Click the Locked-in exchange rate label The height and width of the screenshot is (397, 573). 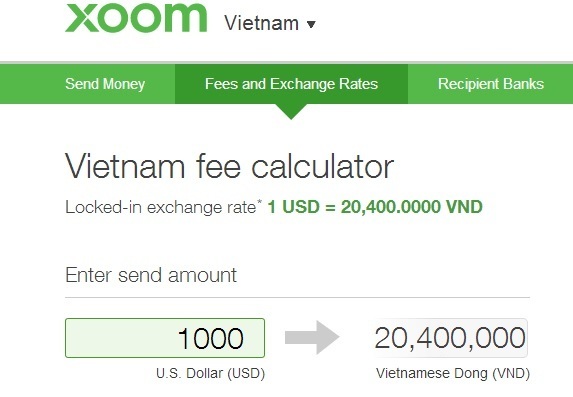point(161,207)
